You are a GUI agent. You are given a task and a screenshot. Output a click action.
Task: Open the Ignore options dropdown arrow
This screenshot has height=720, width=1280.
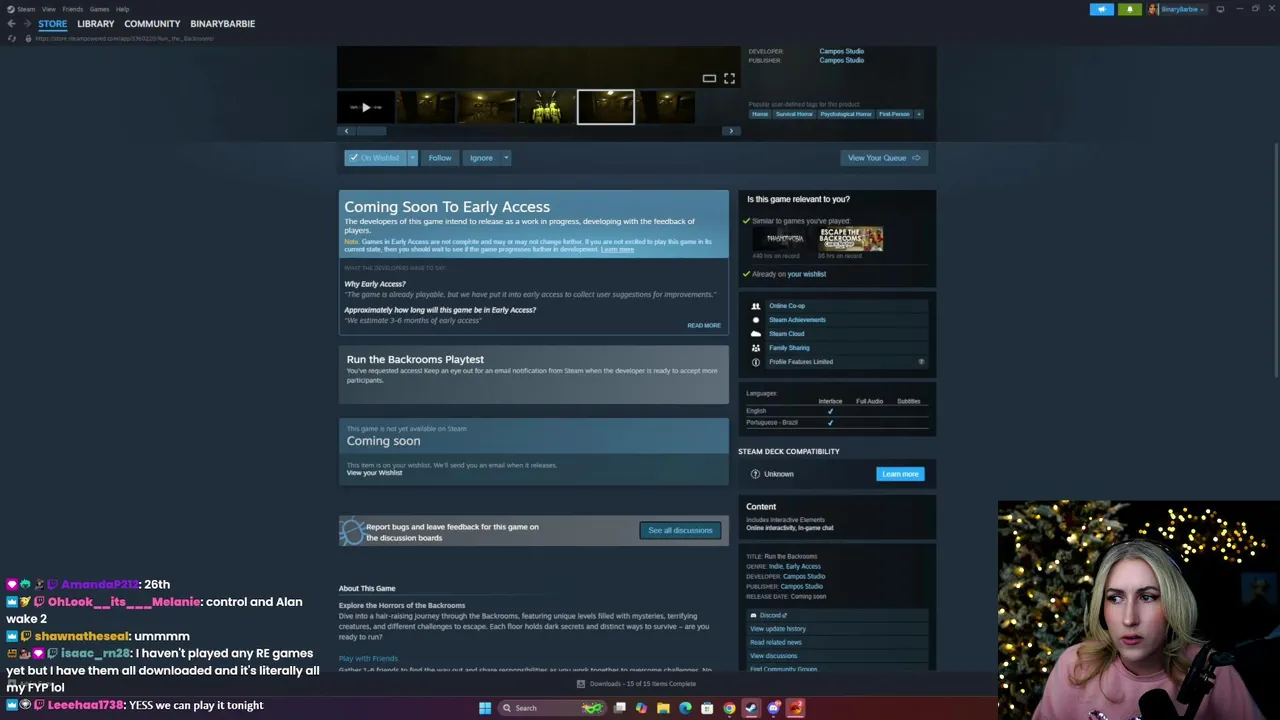(506, 158)
